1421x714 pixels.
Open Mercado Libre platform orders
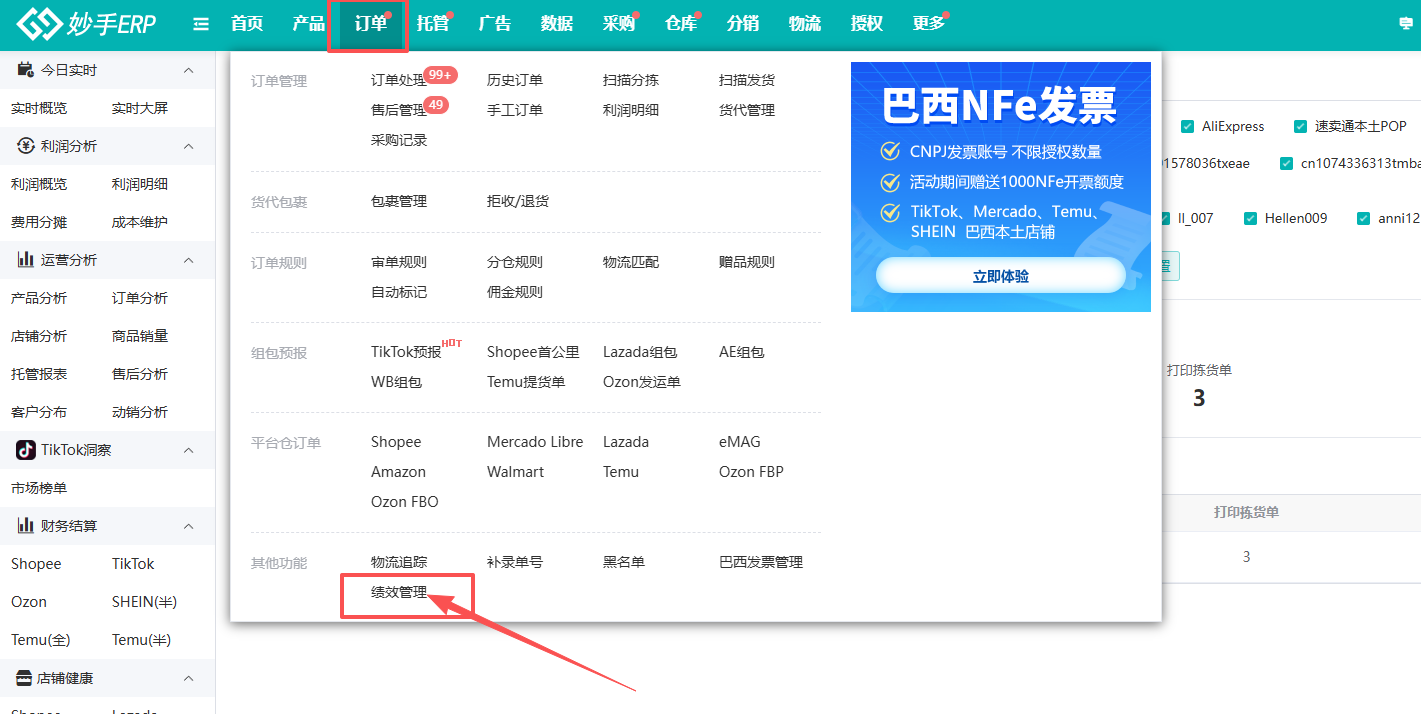point(535,442)
